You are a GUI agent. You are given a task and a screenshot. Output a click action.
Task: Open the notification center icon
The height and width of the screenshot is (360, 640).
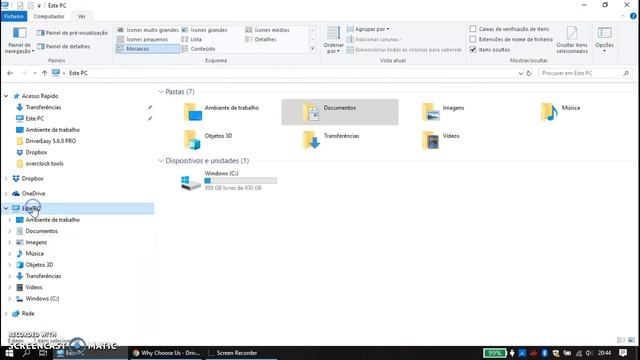tap(623, 353)
